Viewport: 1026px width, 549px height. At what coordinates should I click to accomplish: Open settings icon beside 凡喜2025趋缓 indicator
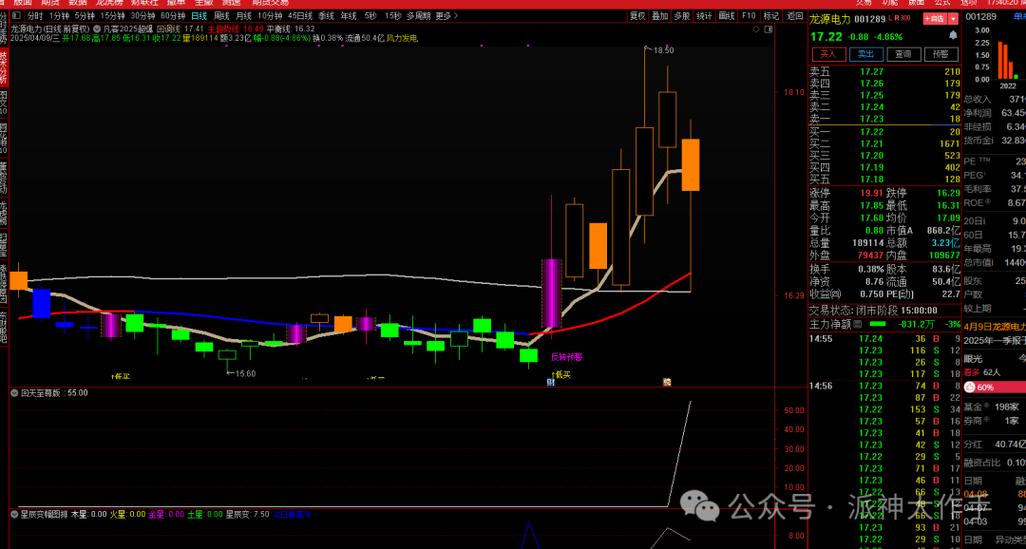point(96,29)
